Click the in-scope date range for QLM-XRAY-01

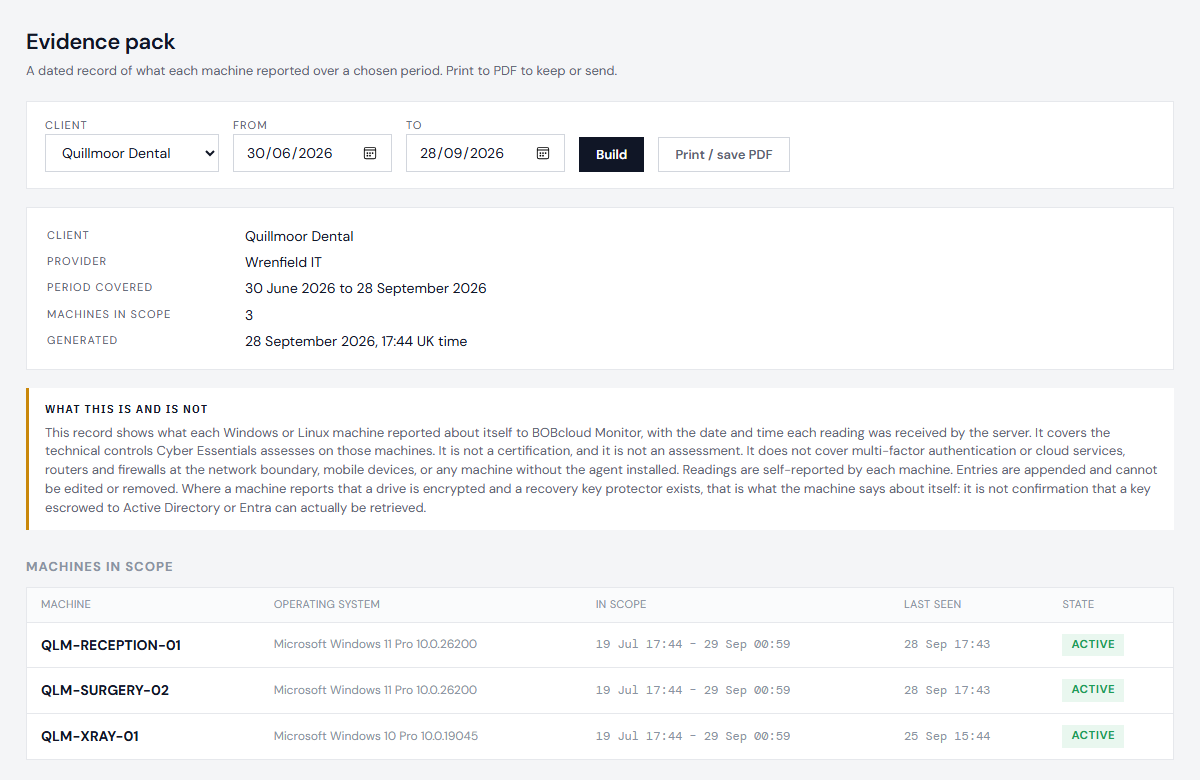[x=693, y=736]
